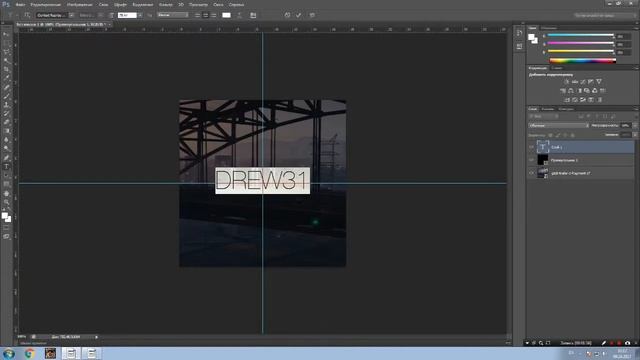Open the font size dropdown arrow
The height and width of the screenshot is (360, 640).
click(x=140, y=15)
